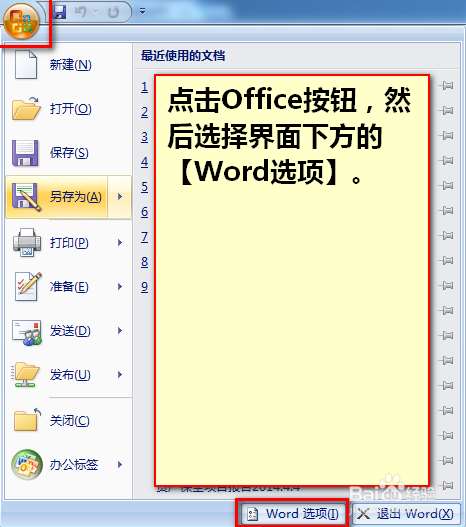Expand the 打印(P) submenu arrow
The height and width of the screenshot is (527, 466).
pyautogui.click(x=120, y=242)
